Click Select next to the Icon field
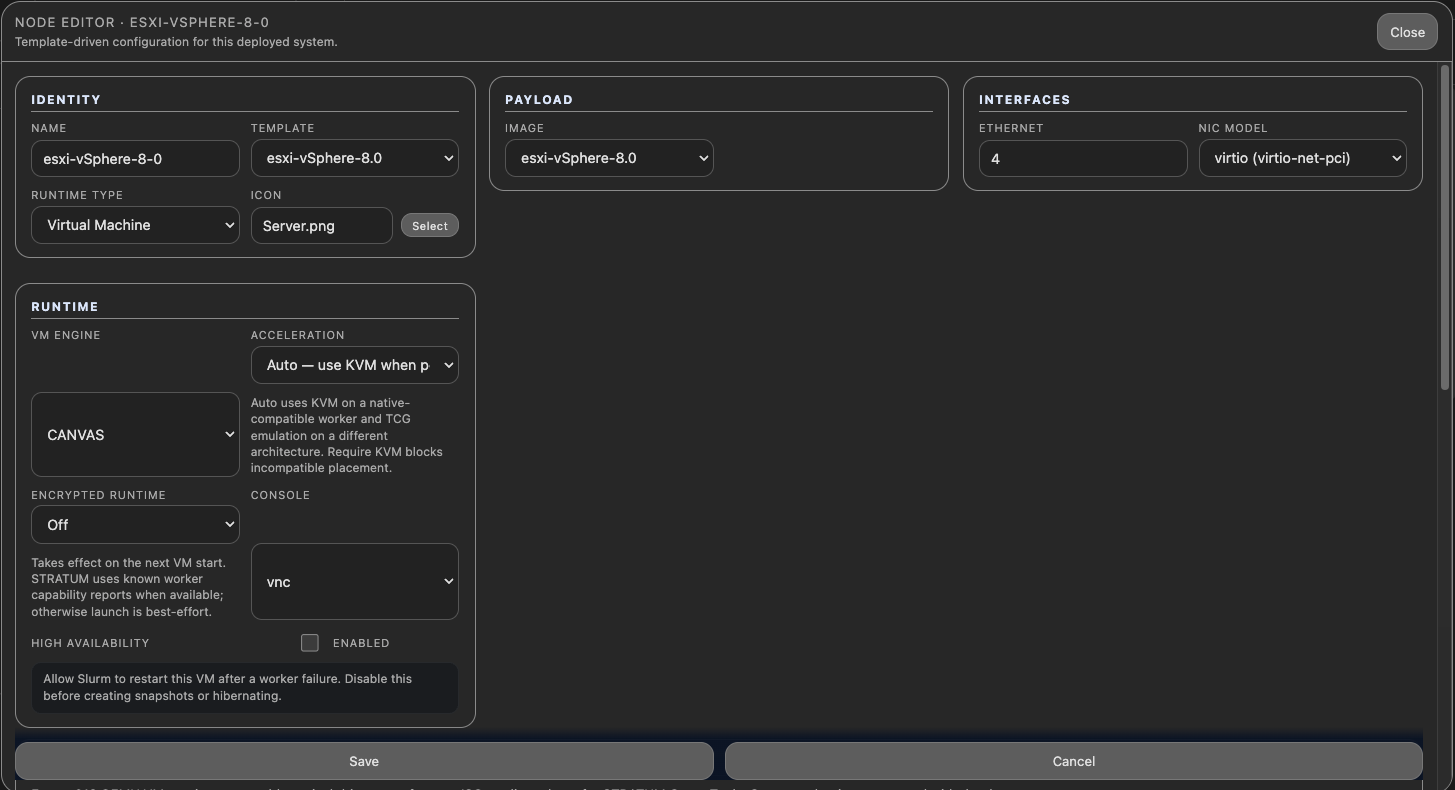The image size is (1455, 790). [430, 226]
